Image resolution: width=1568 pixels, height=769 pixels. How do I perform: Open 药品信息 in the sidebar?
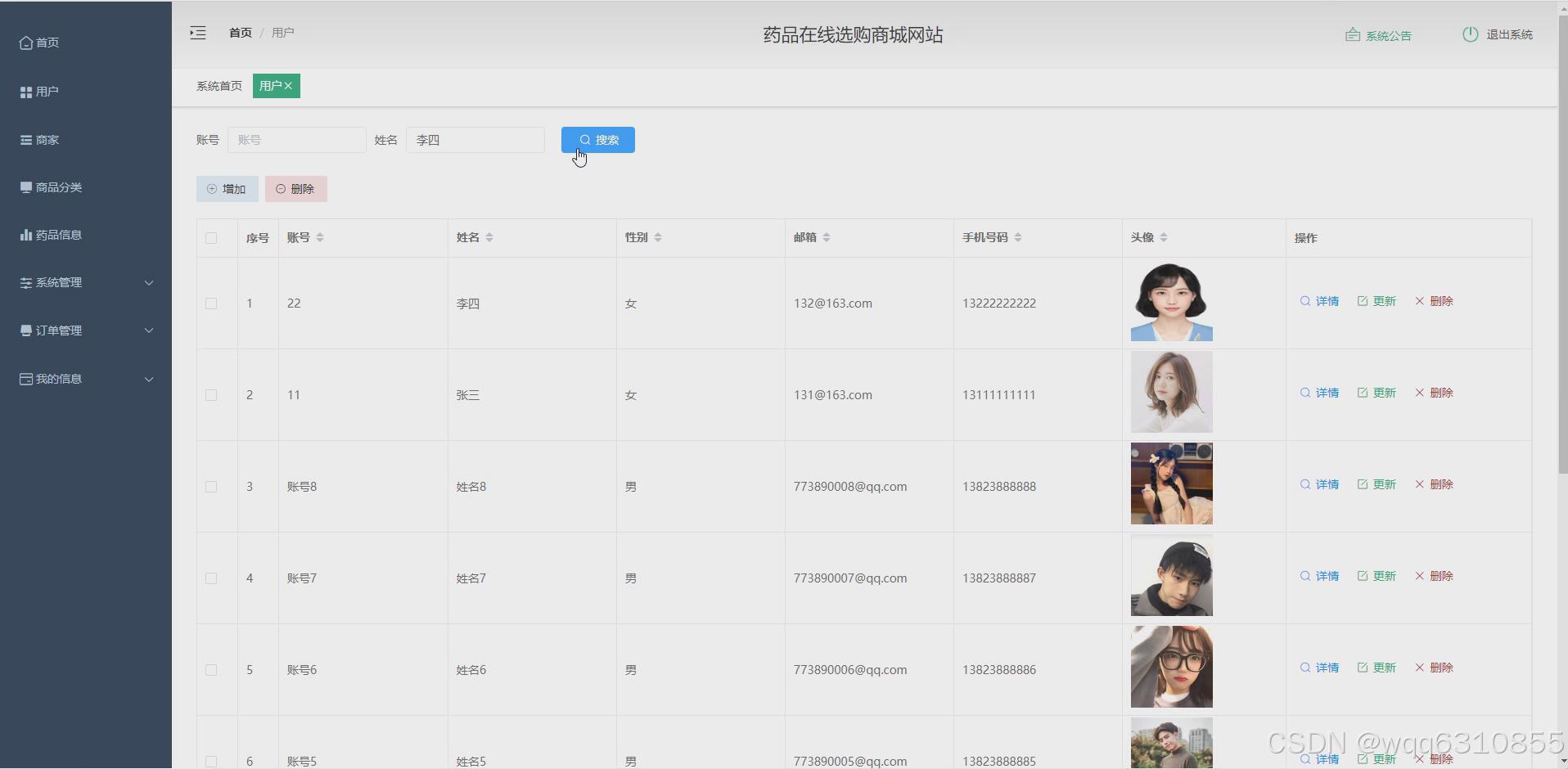51,235
